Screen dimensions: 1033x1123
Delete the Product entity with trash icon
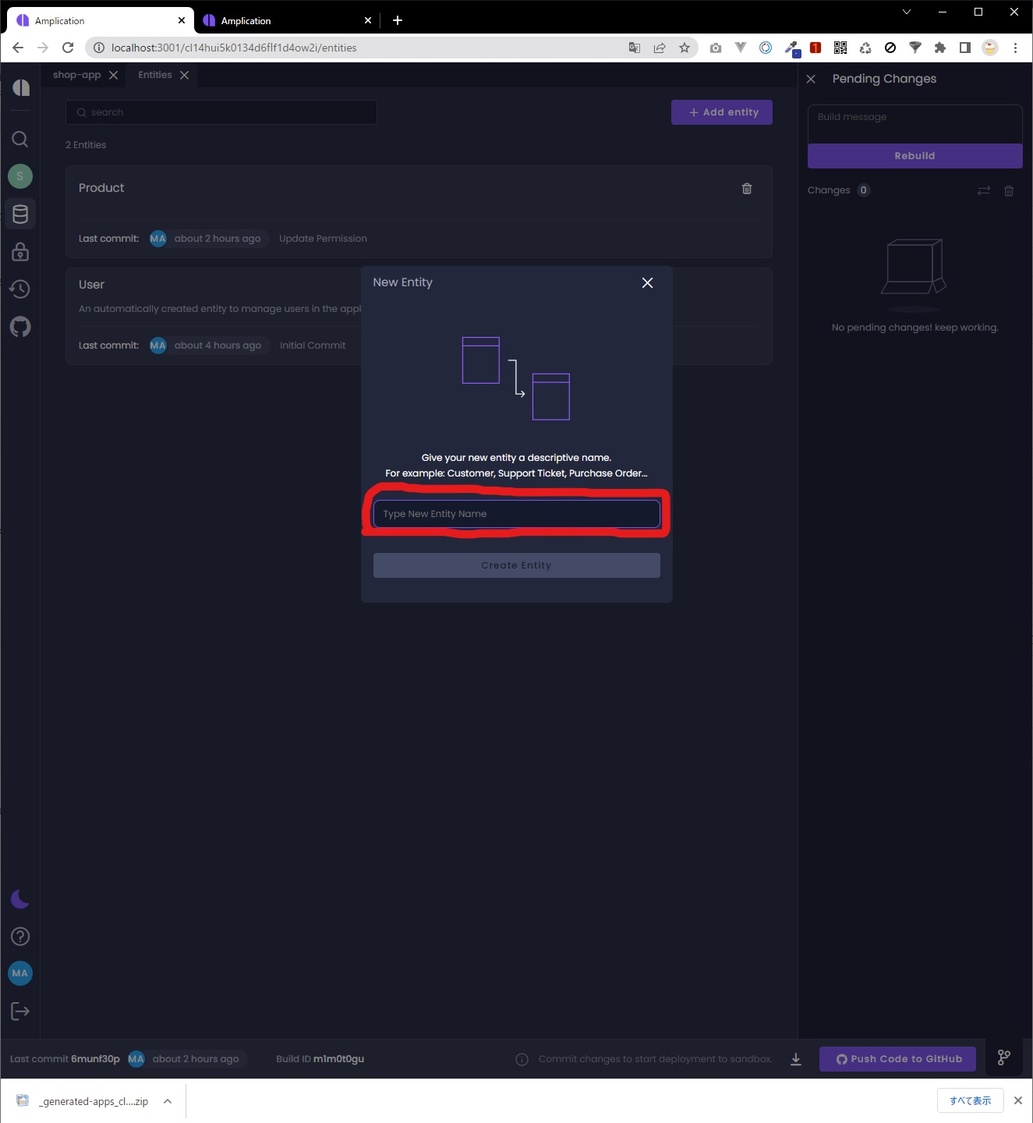point(746,189)
